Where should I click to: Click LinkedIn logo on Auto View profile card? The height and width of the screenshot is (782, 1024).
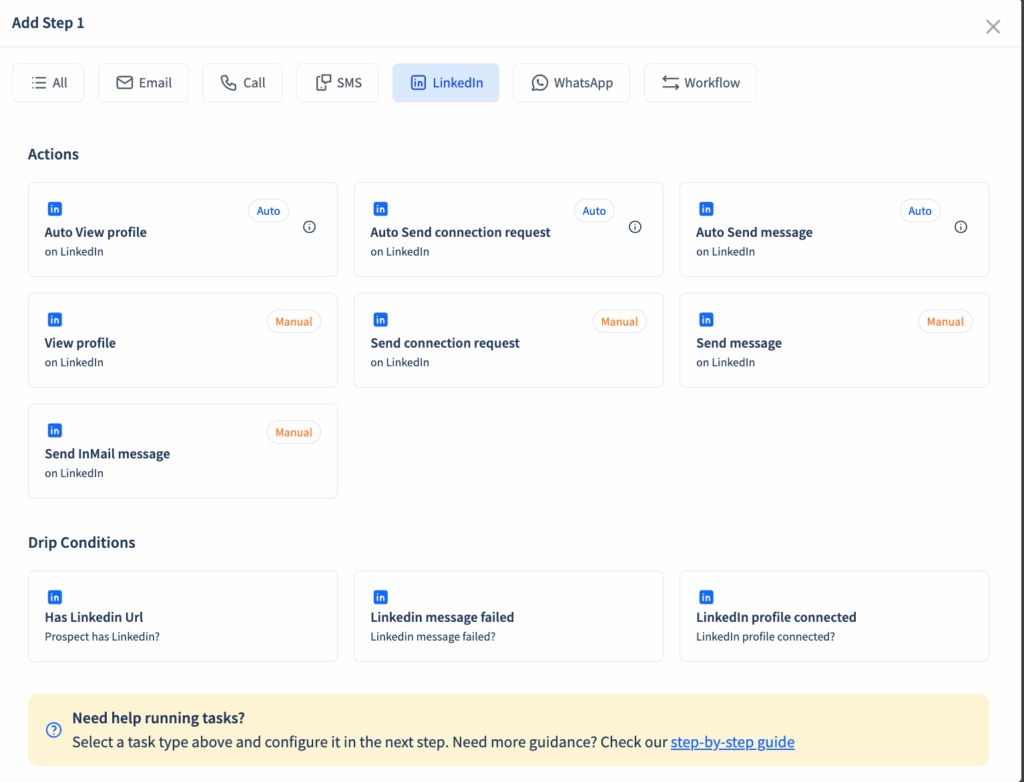(x=55, y=209)
